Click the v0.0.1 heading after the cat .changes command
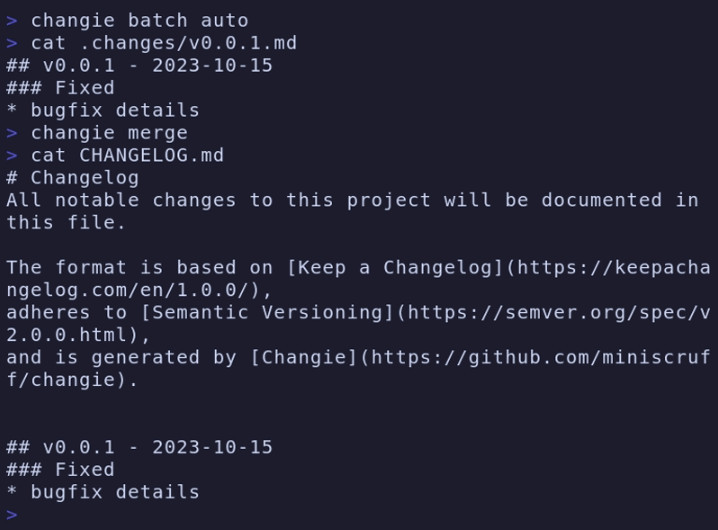Image resolution: width=718 pixels, height=530 pixels. tap(139, 66)
